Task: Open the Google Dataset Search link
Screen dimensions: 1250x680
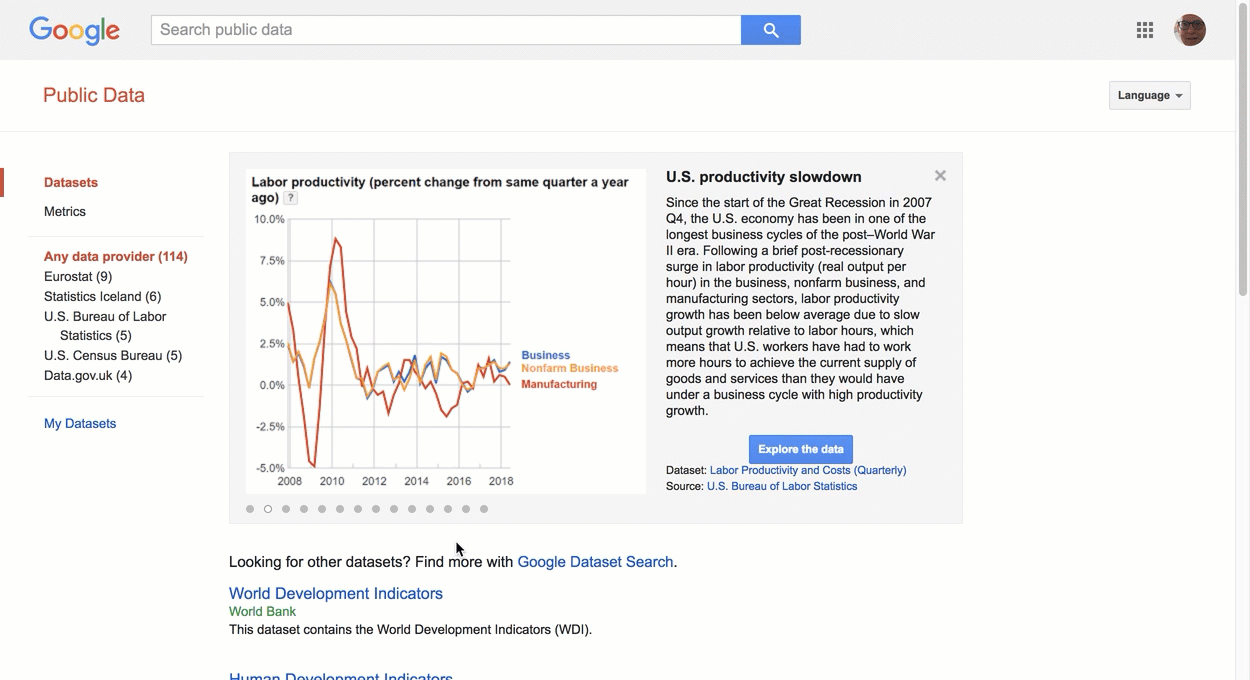Action: [595, 562]
